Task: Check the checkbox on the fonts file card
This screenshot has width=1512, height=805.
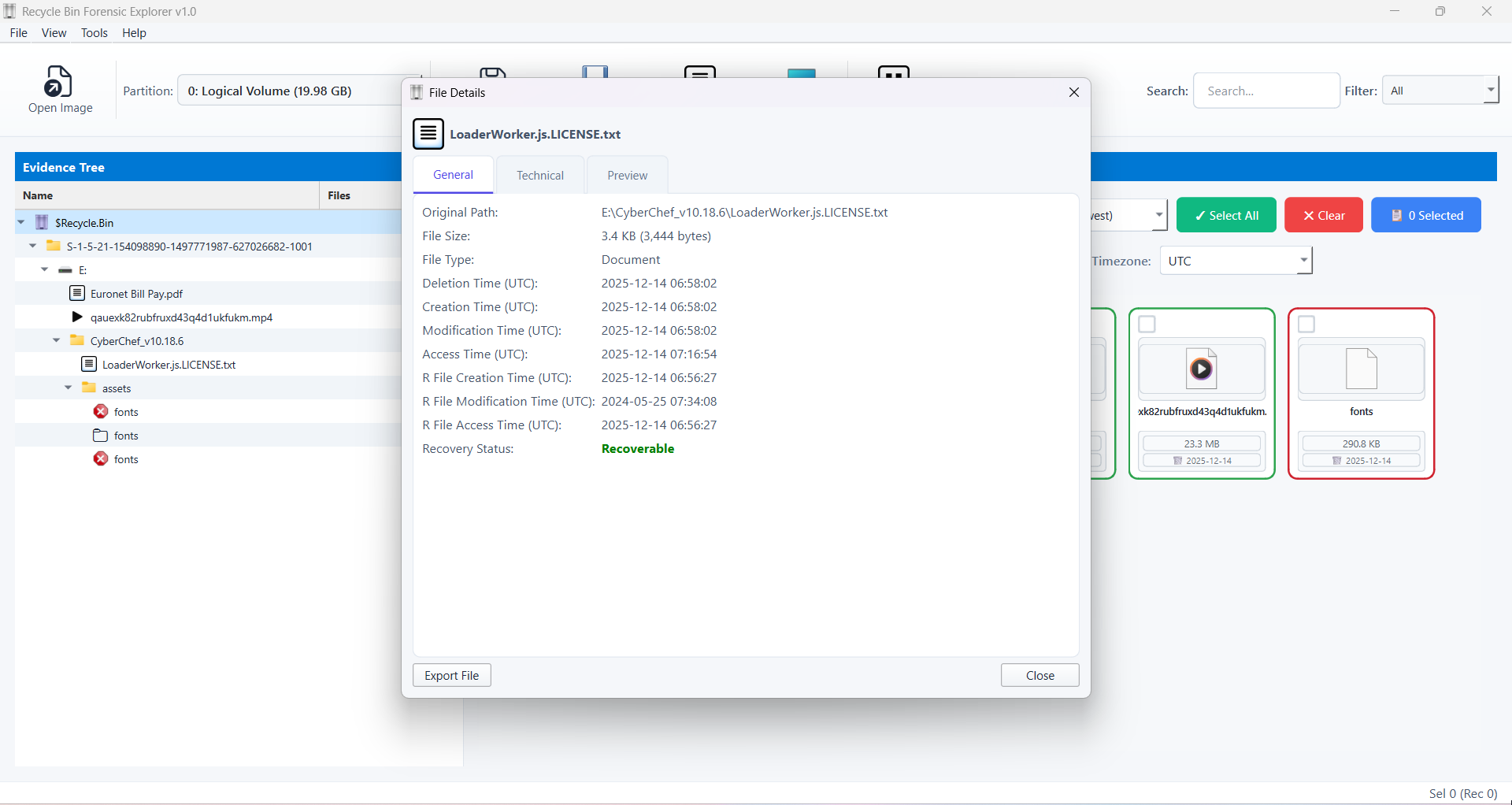Action: (x=1307, y=324)
